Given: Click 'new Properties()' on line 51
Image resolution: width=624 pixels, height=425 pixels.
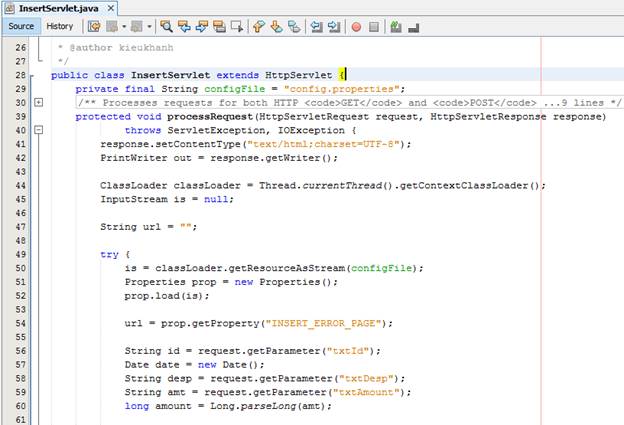Looking at the screenshot, I should point(283,282).
